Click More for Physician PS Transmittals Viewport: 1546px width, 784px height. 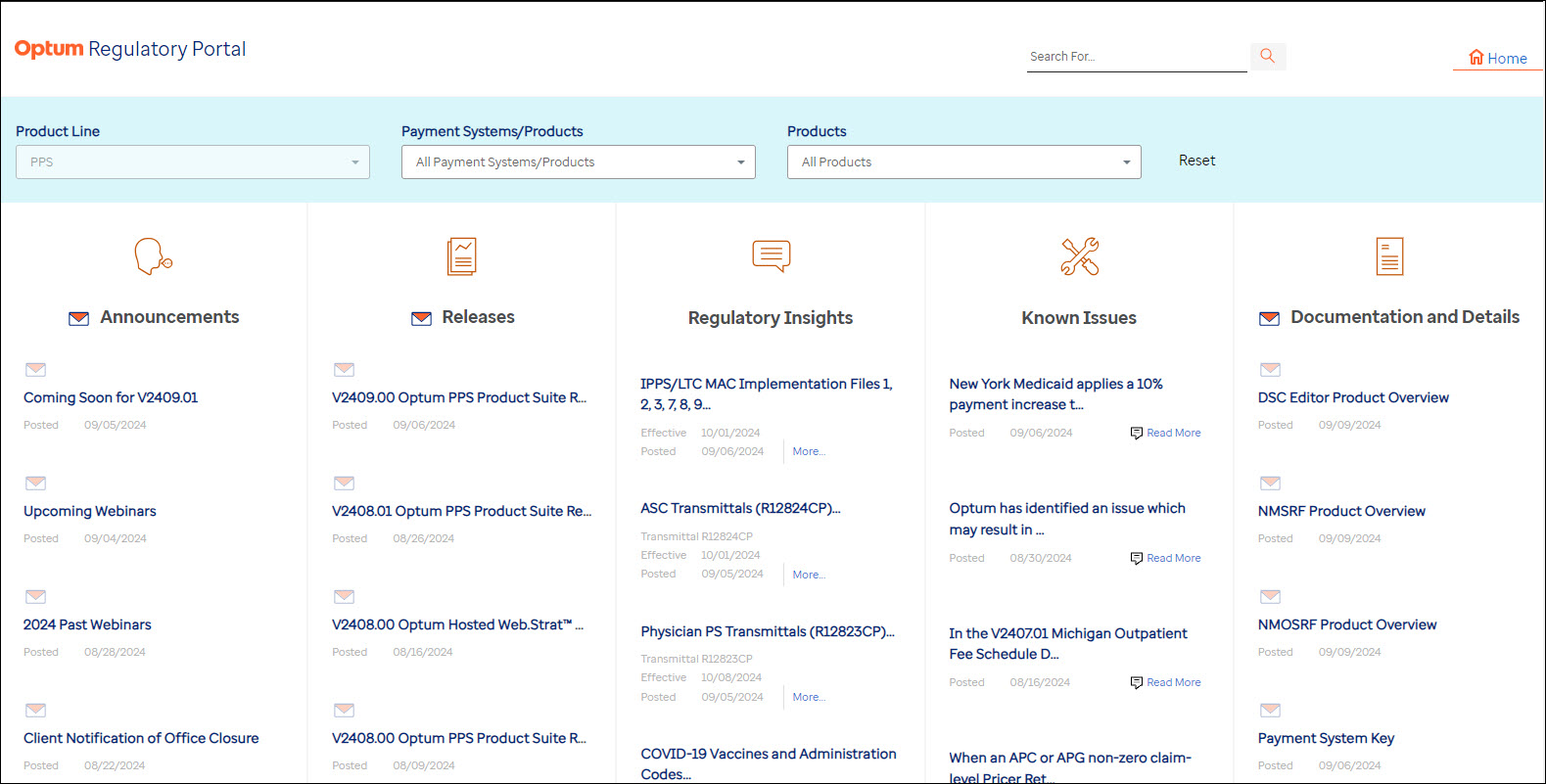809,697
